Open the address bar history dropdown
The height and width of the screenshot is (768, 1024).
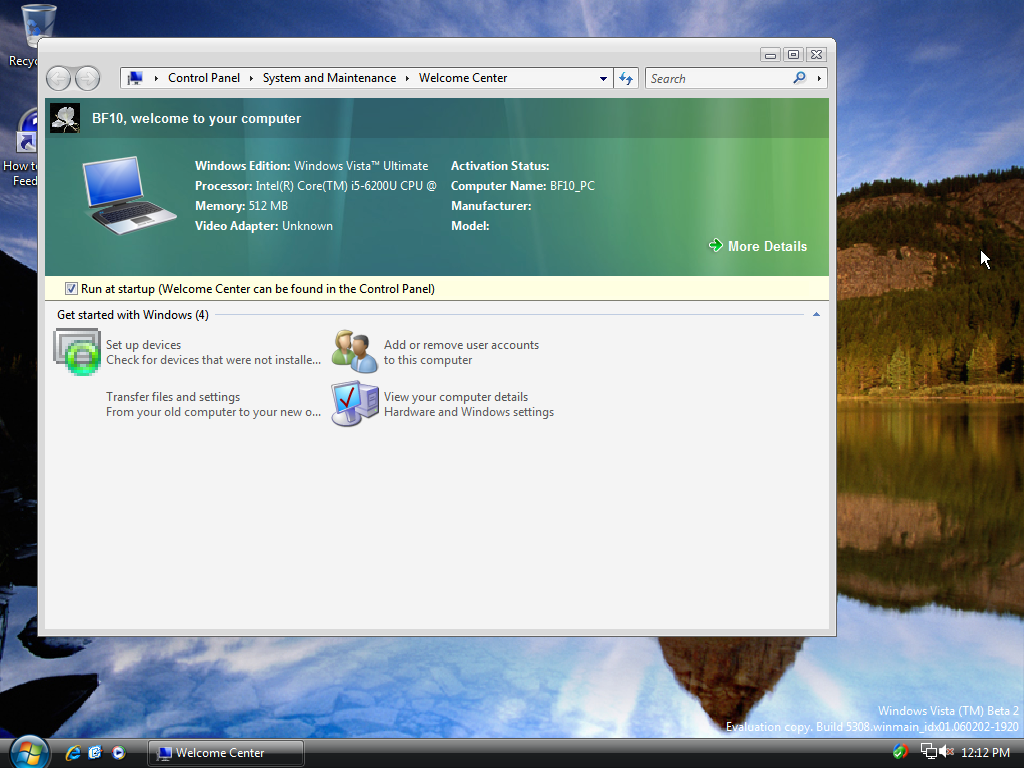[603, 78]
